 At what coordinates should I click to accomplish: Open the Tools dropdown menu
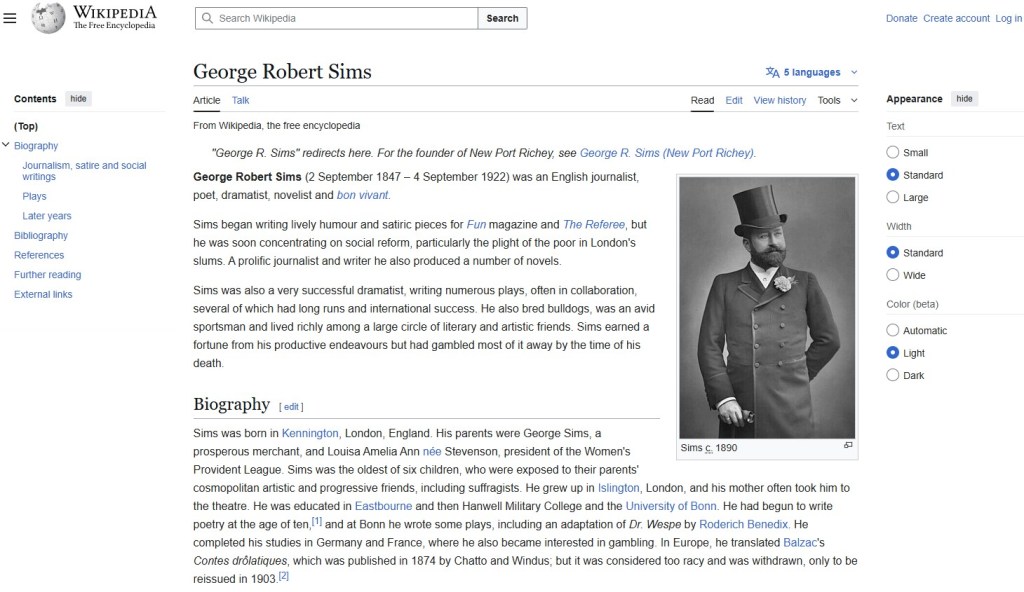coord(837,100)
